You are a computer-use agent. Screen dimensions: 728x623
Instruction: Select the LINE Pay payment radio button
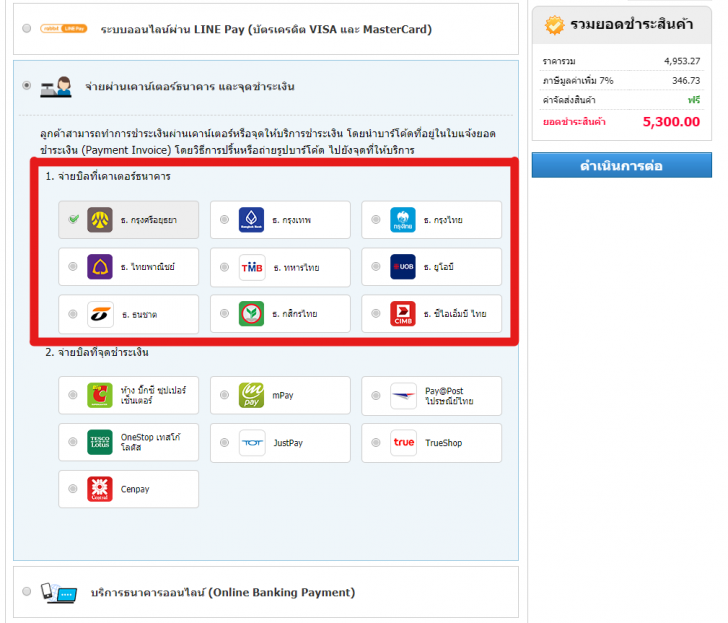click(27, 28)
